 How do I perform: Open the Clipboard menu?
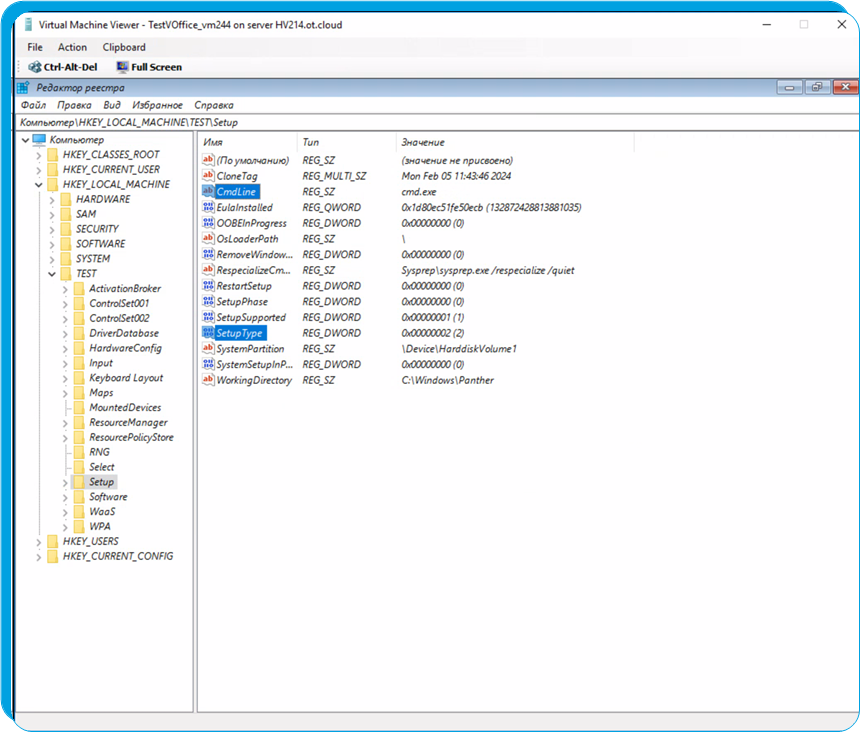(124, 47)
